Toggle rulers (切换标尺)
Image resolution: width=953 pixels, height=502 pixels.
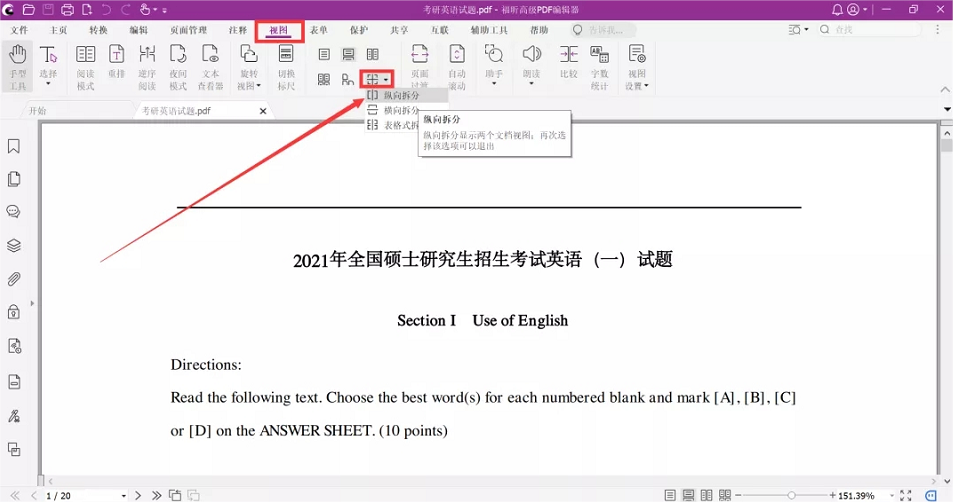286,66
